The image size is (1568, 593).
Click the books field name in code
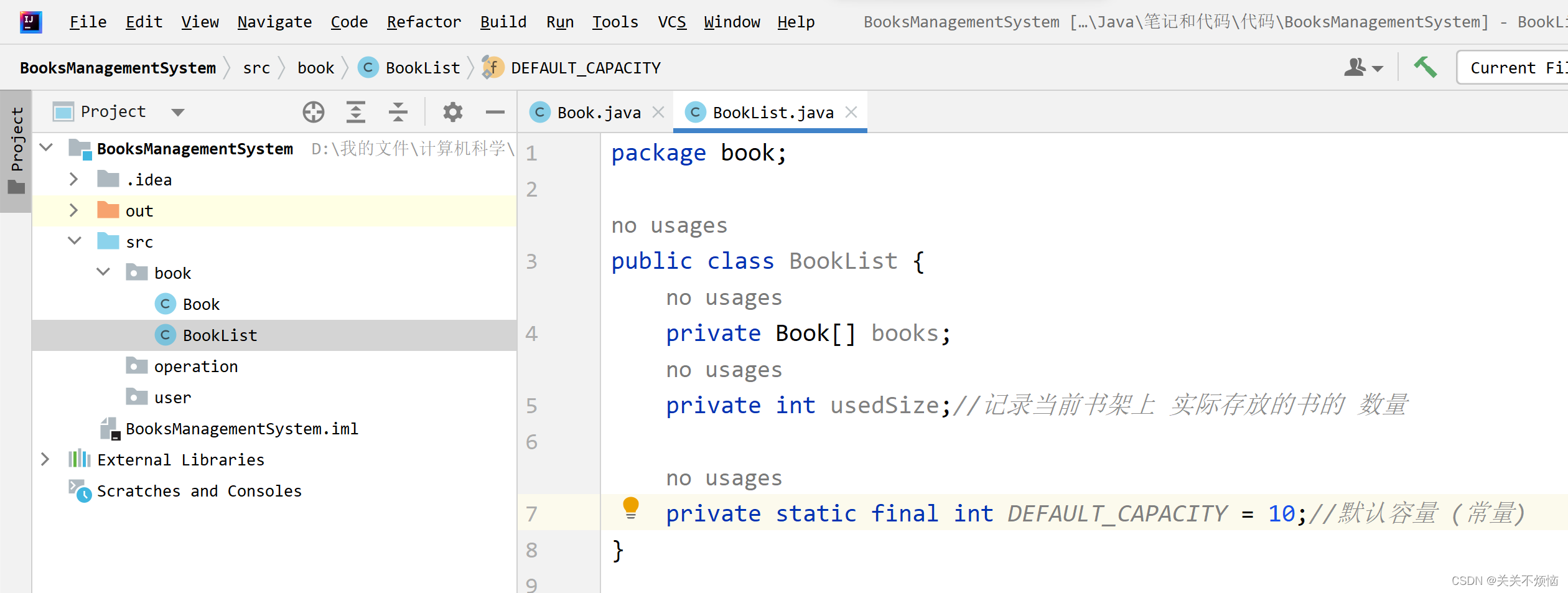tap(905, 334)
